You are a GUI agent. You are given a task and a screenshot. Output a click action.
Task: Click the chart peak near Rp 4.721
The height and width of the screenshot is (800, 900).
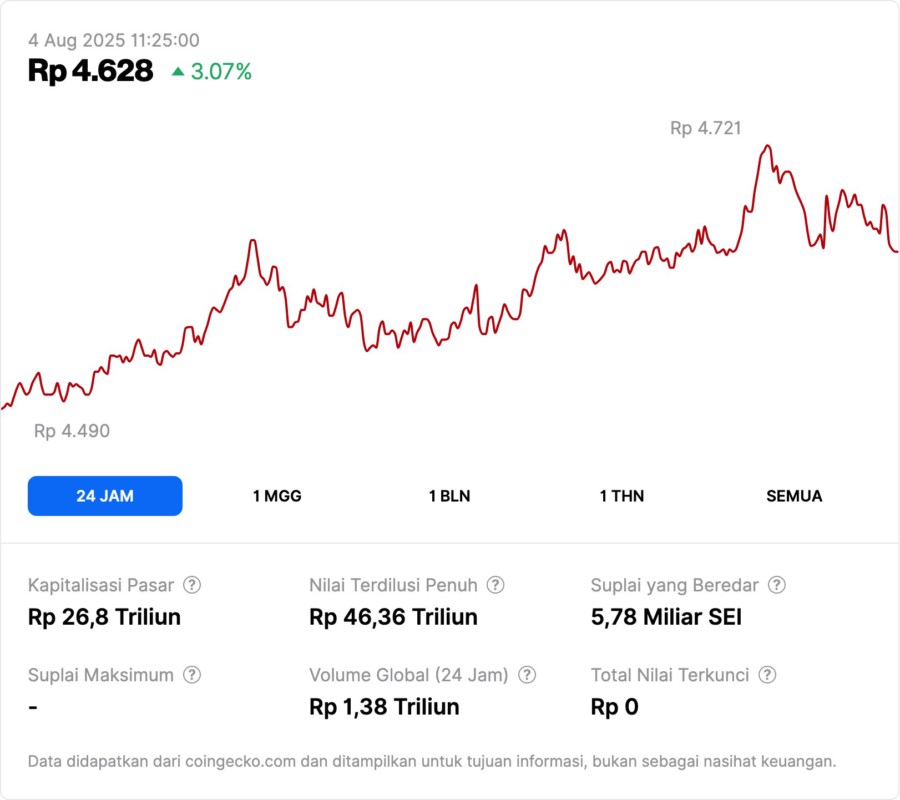pyautogui.click(x=767, y=146)
